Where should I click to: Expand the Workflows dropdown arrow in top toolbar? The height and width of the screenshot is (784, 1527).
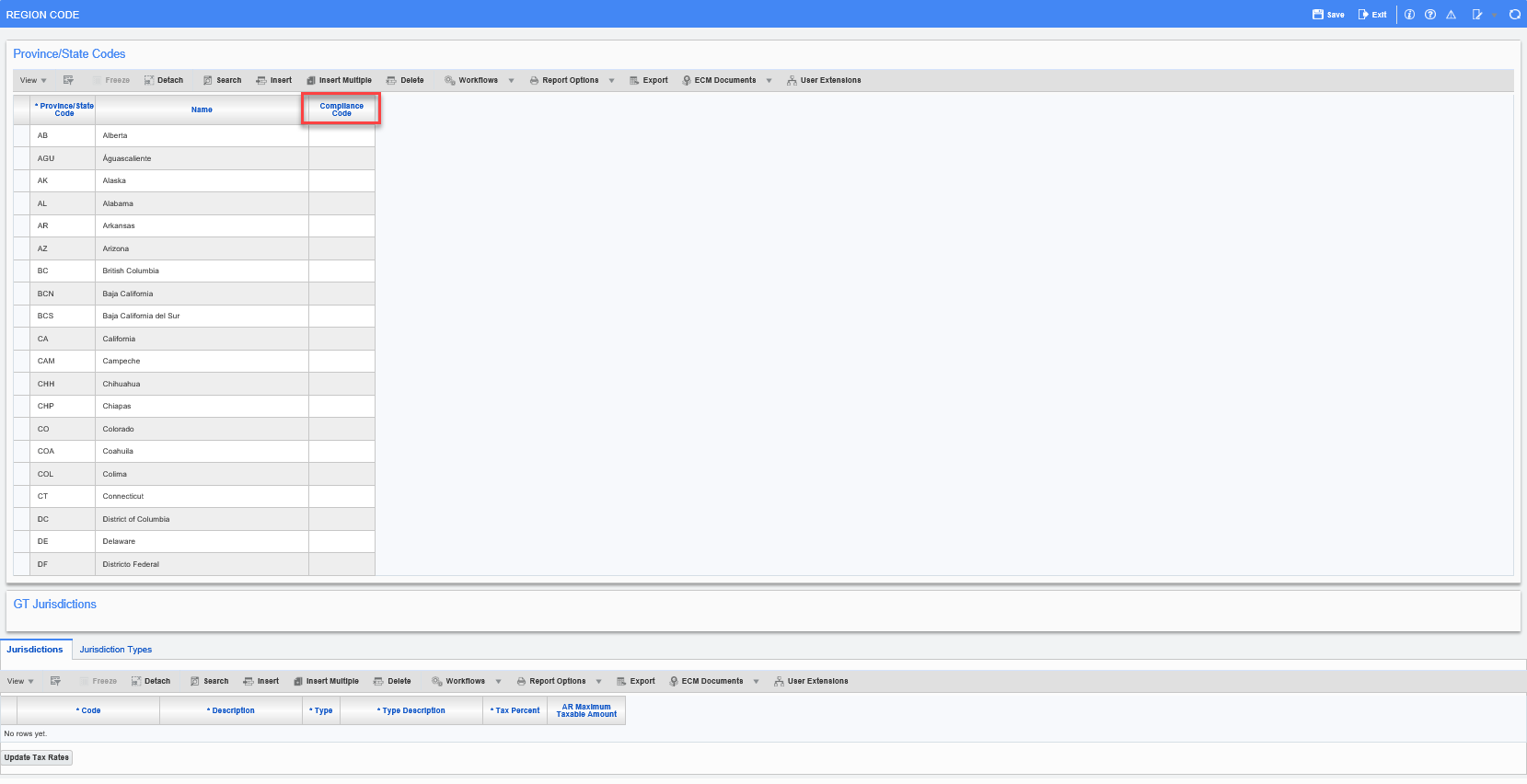click(512, 81)
